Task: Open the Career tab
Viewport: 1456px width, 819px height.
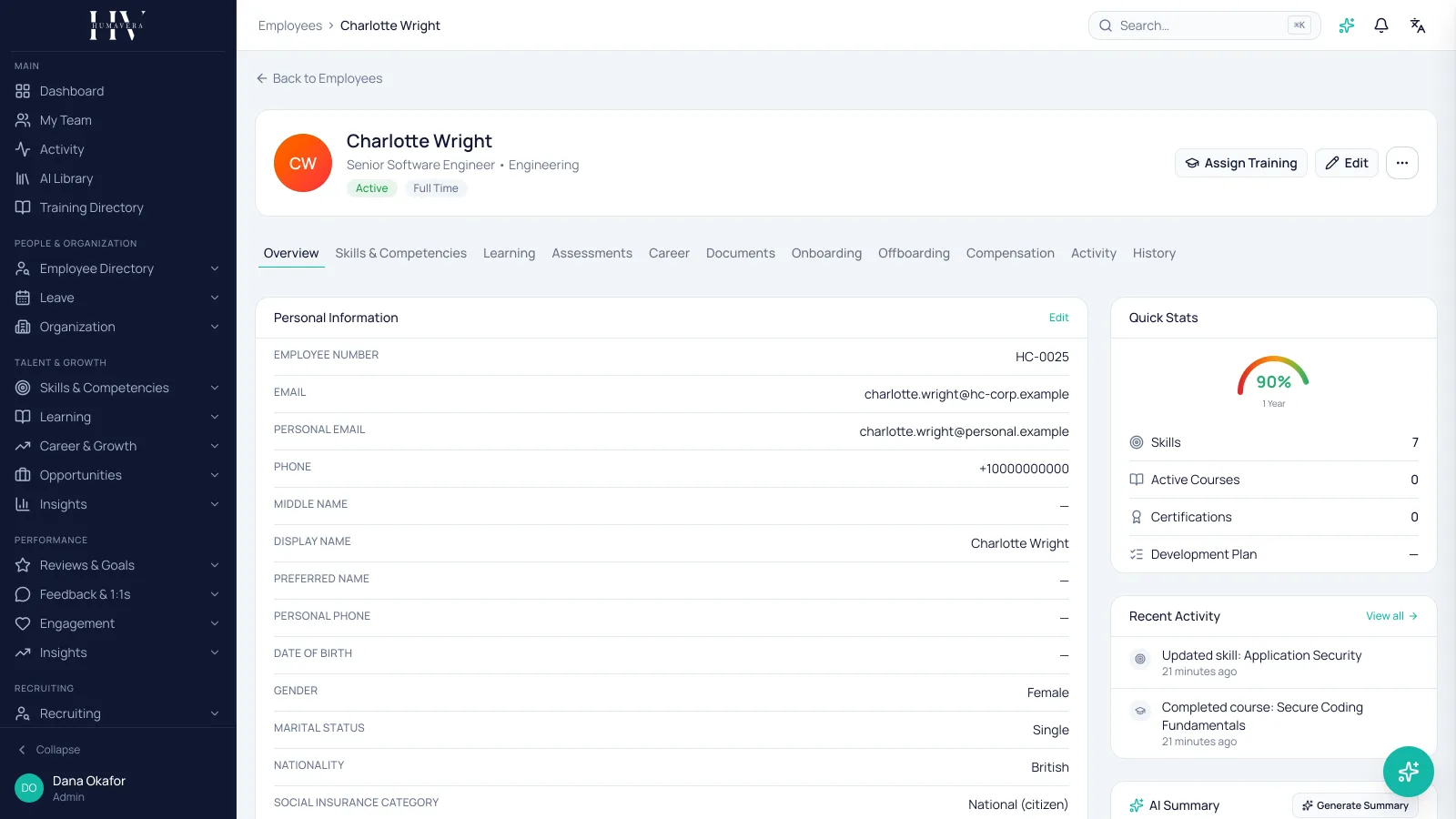Action: pos(669,253)
